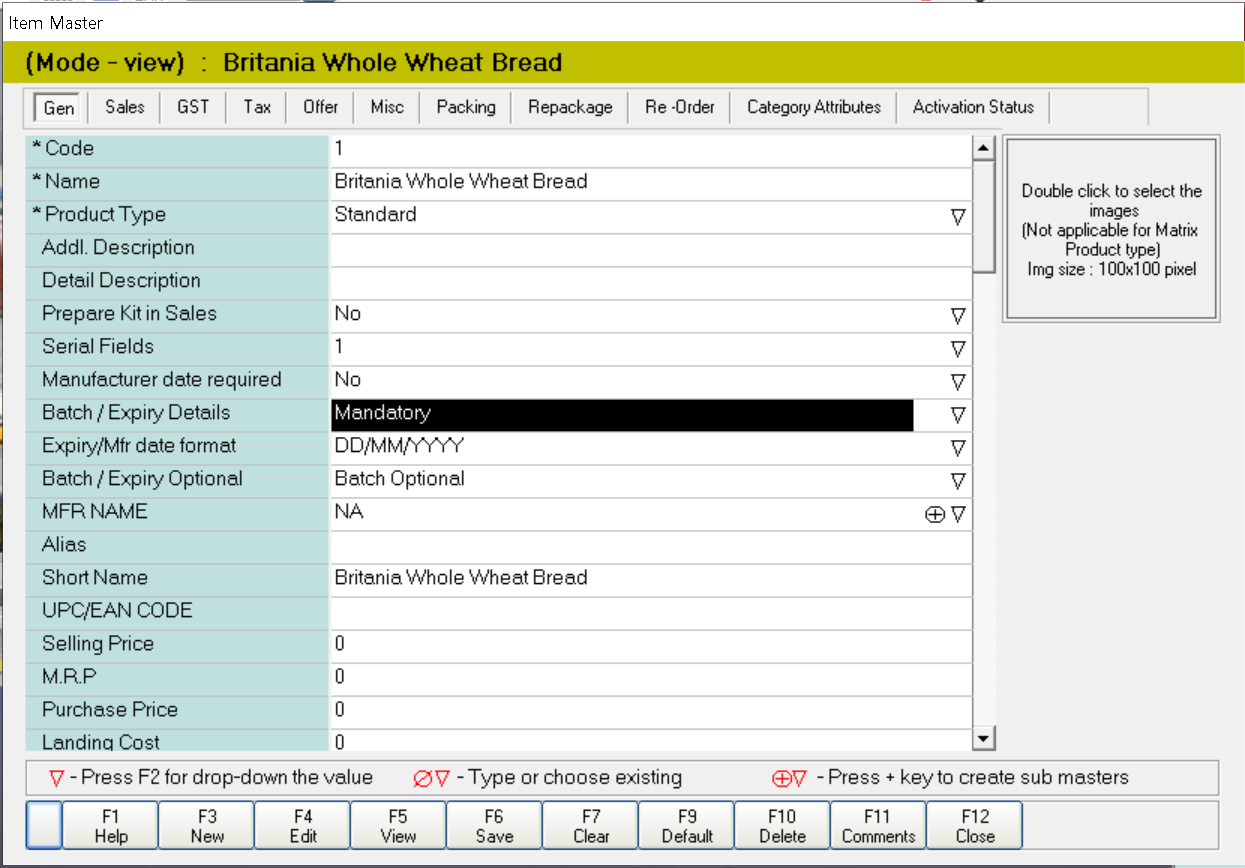
Task: Click the F5 View button
Action: coord(399,826)
